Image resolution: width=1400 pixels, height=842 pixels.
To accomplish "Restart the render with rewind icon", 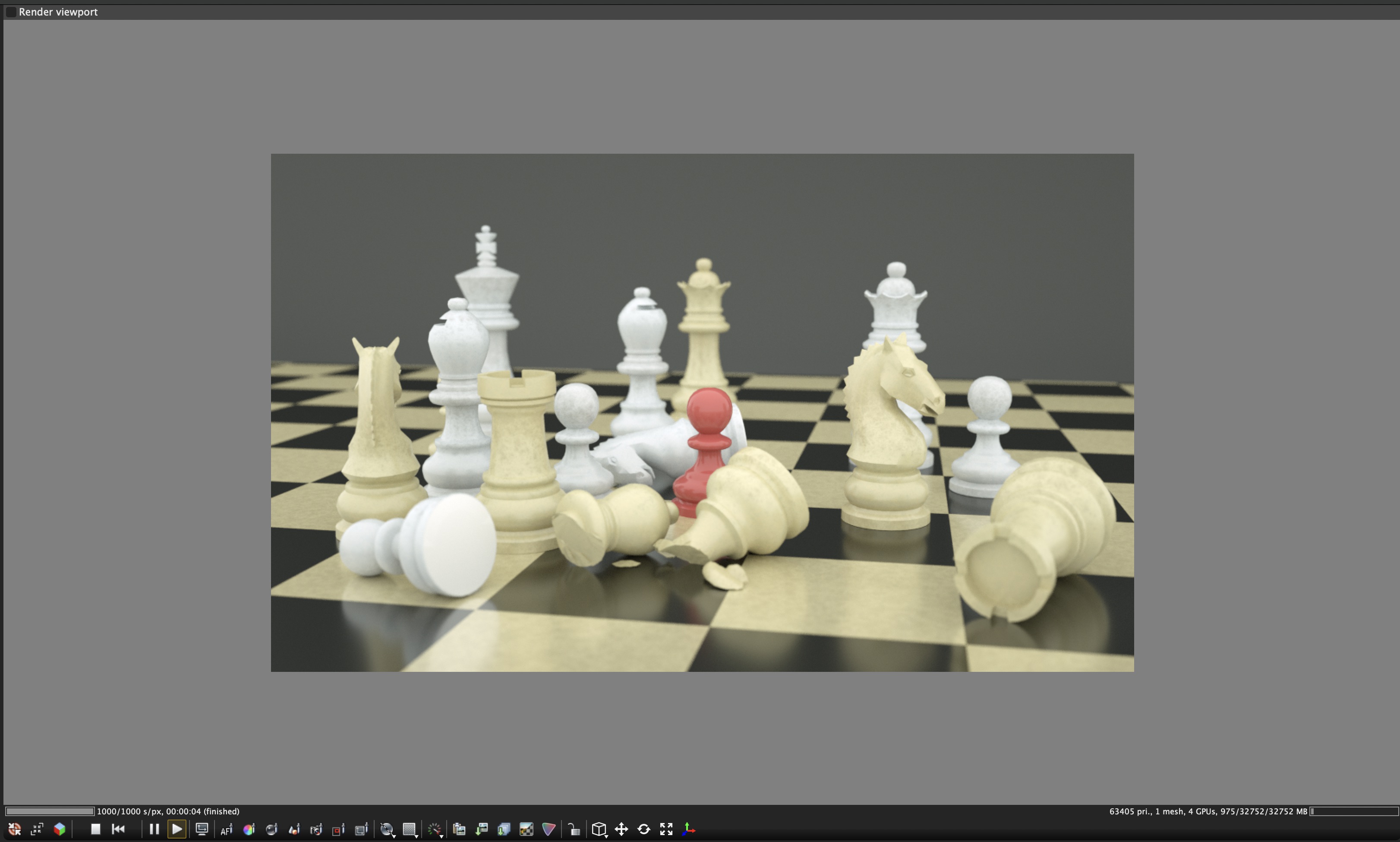I will pos(118,829).
